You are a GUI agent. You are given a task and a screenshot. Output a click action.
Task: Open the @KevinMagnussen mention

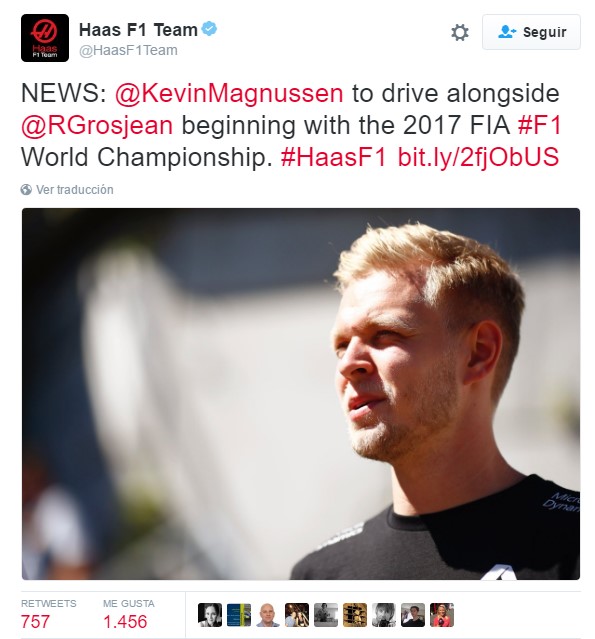(229, 93)
